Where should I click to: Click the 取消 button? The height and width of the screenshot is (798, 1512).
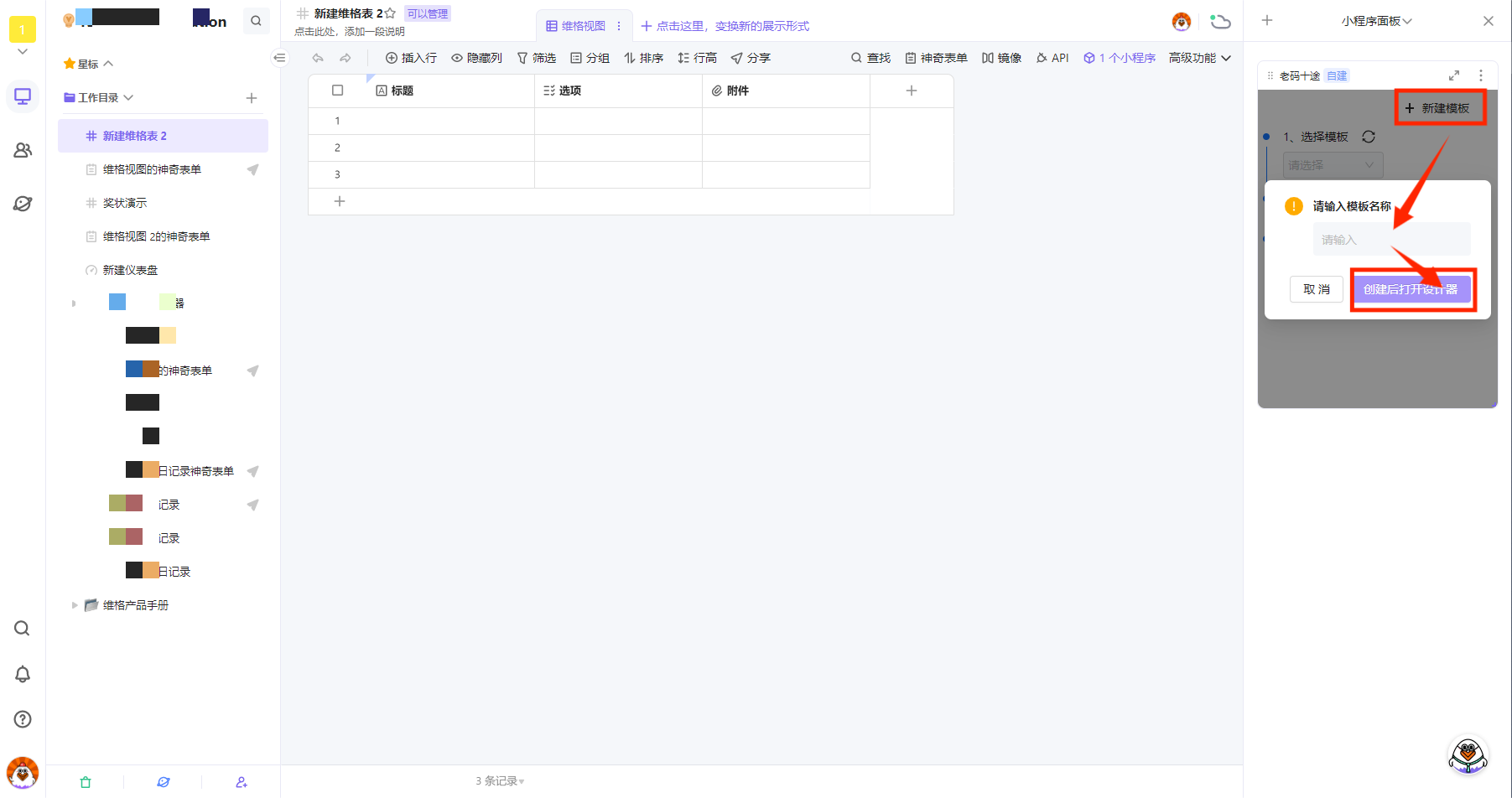[x=1316, y=289]
